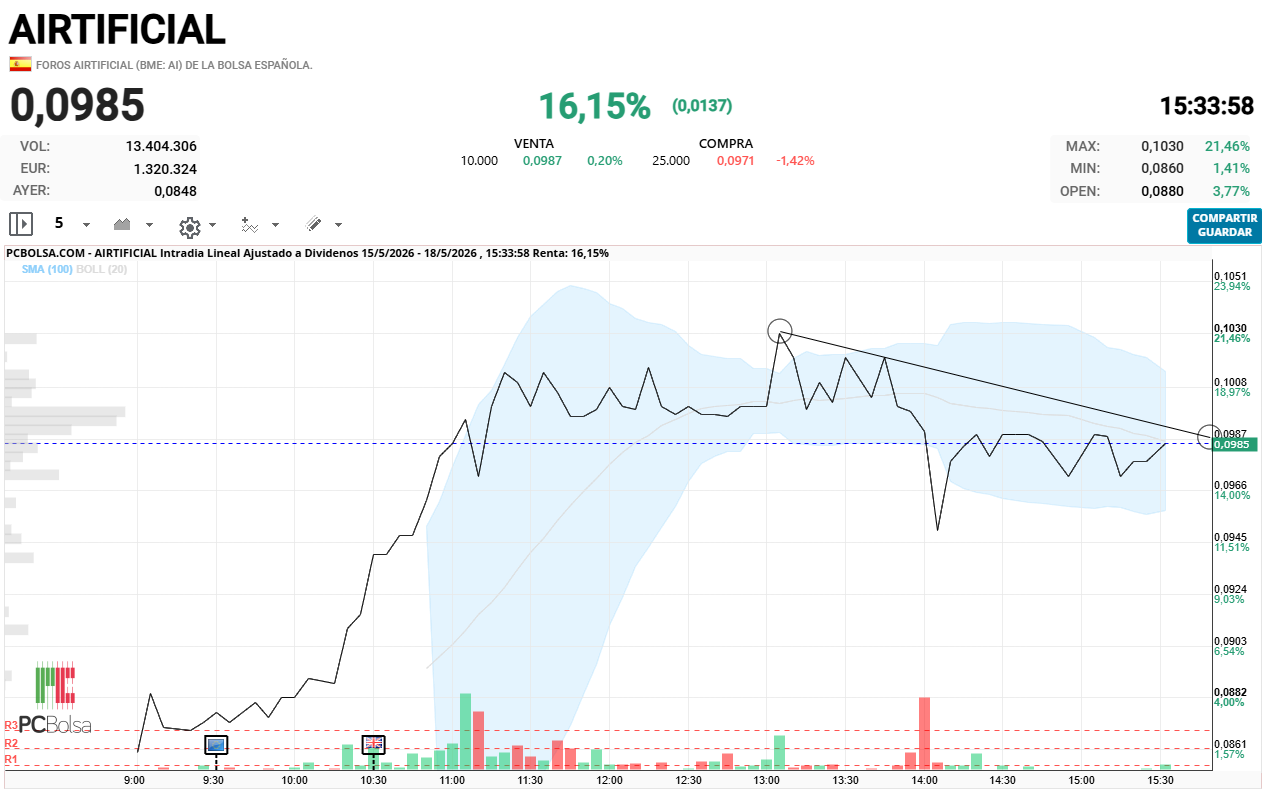
Task: Select the drawing pencil tool icon
Action: coord(313,225)
